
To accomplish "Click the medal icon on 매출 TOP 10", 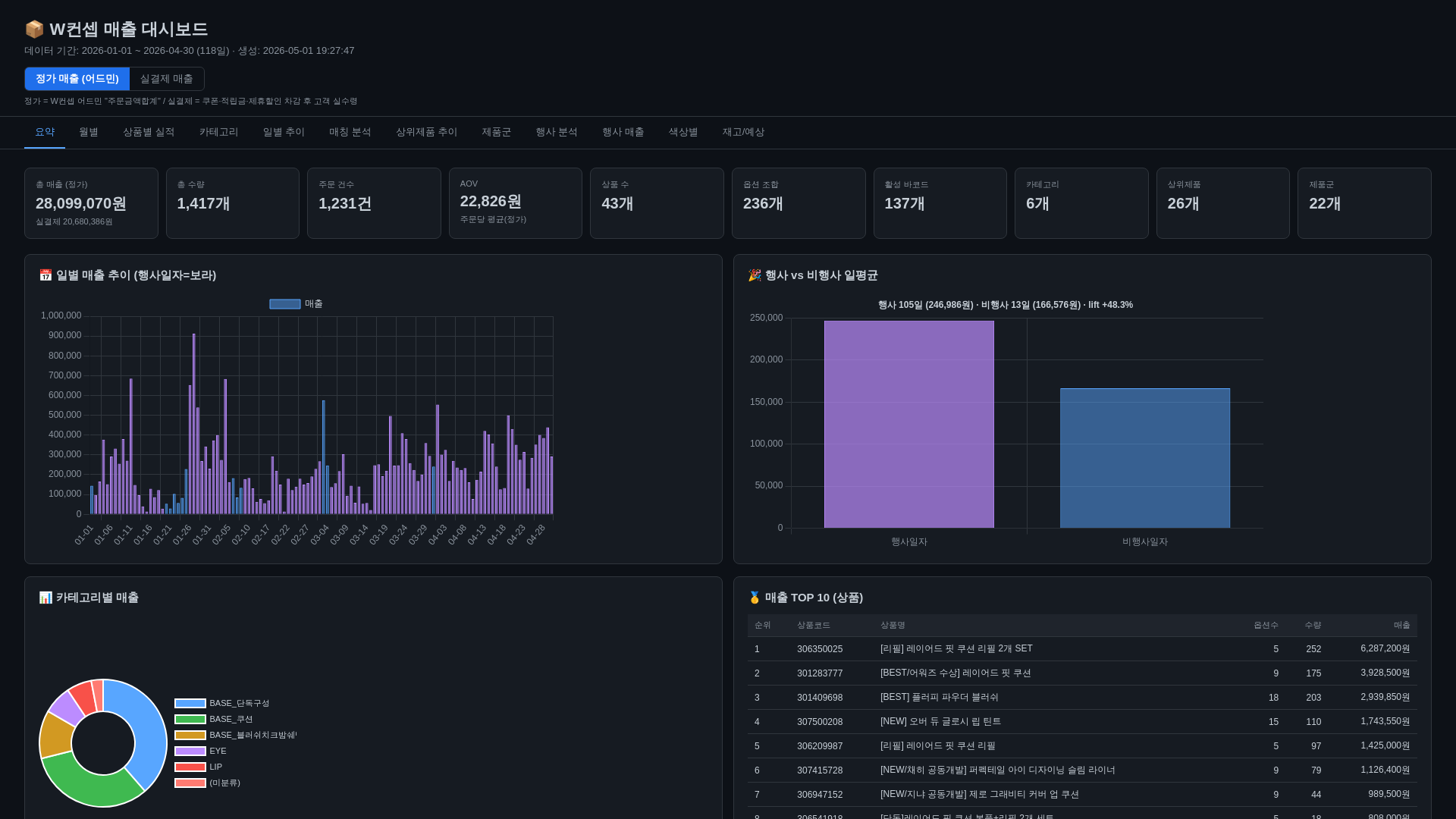I will click(x=755, y=598).
